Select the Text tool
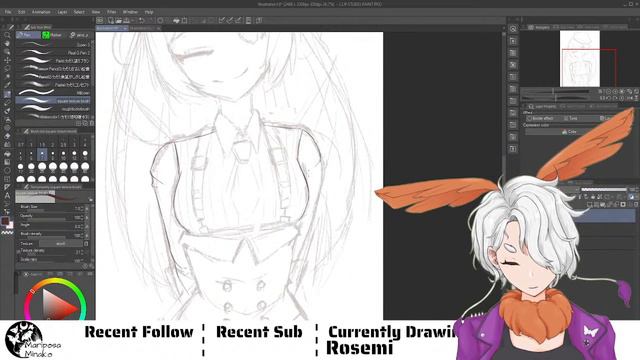Viewport: 640px width, 360px height. click(7, 196)
